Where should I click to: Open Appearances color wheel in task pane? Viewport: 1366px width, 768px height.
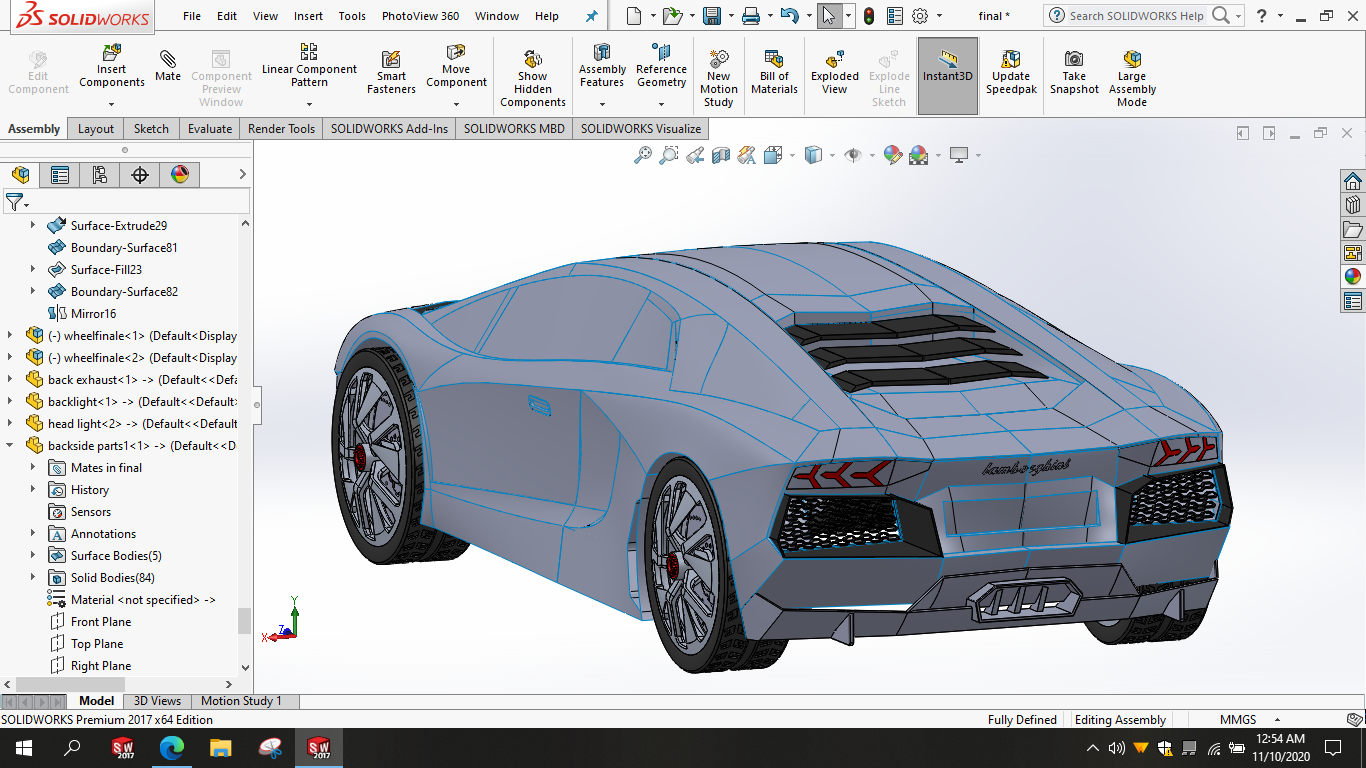point(1352,277)
